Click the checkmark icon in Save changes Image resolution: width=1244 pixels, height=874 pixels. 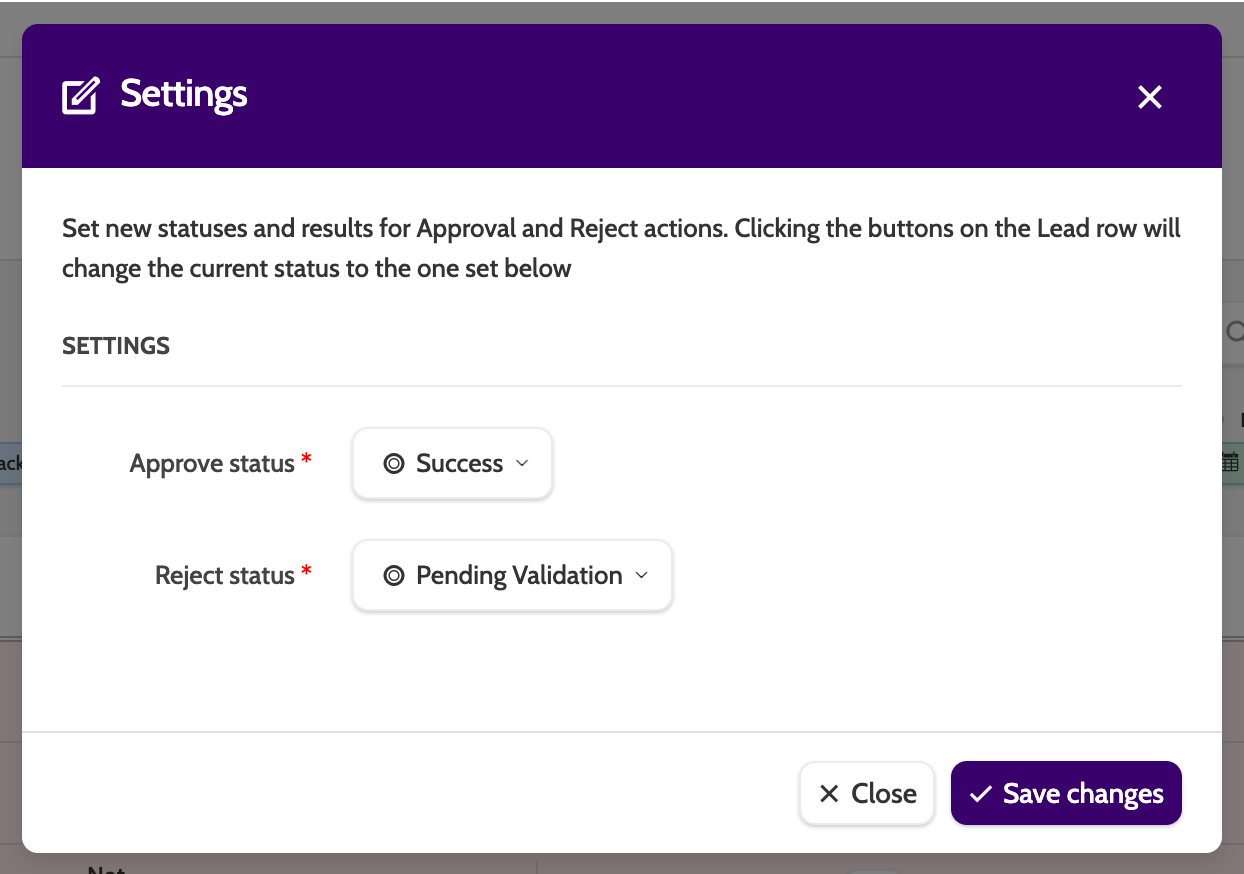(x=981, y=794)
